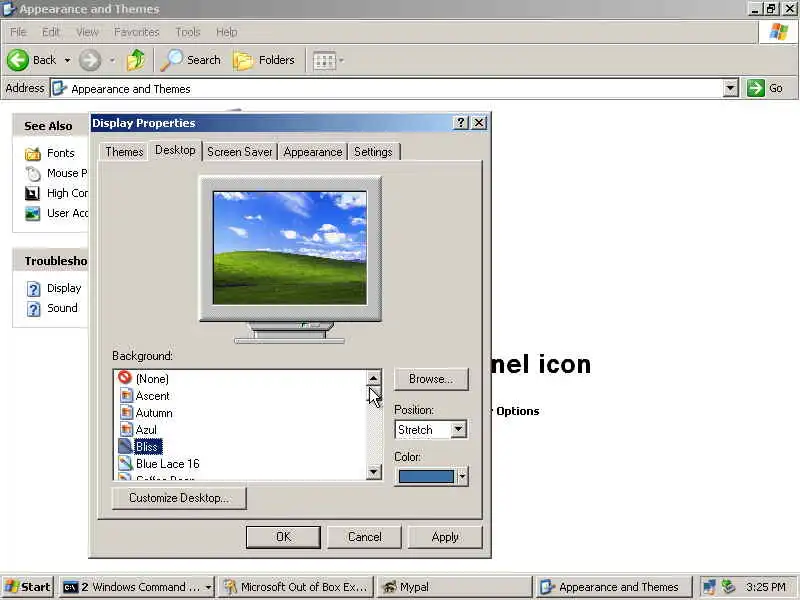Go to the Settings tab
800x600 pixels.
tap(373, 152)
